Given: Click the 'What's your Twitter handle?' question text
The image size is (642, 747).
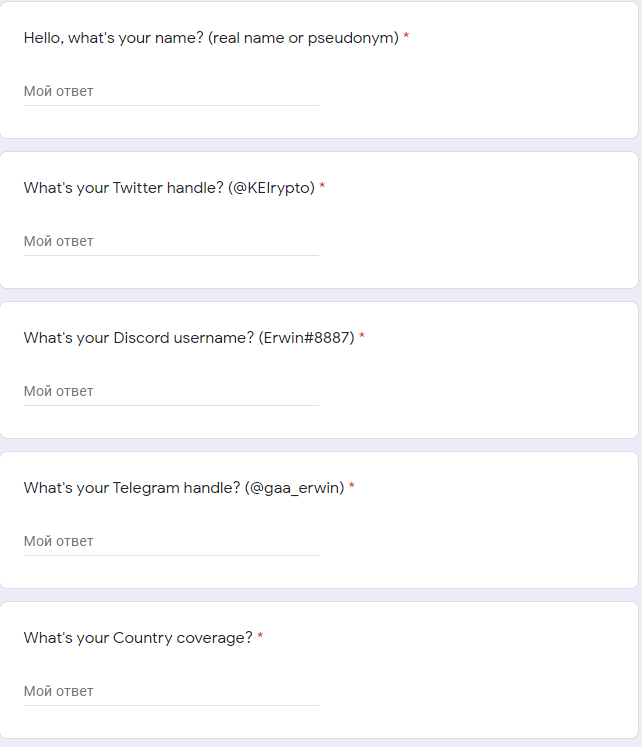Looking at the screenshot, I should pyautogui.click(x=123, y=188).
